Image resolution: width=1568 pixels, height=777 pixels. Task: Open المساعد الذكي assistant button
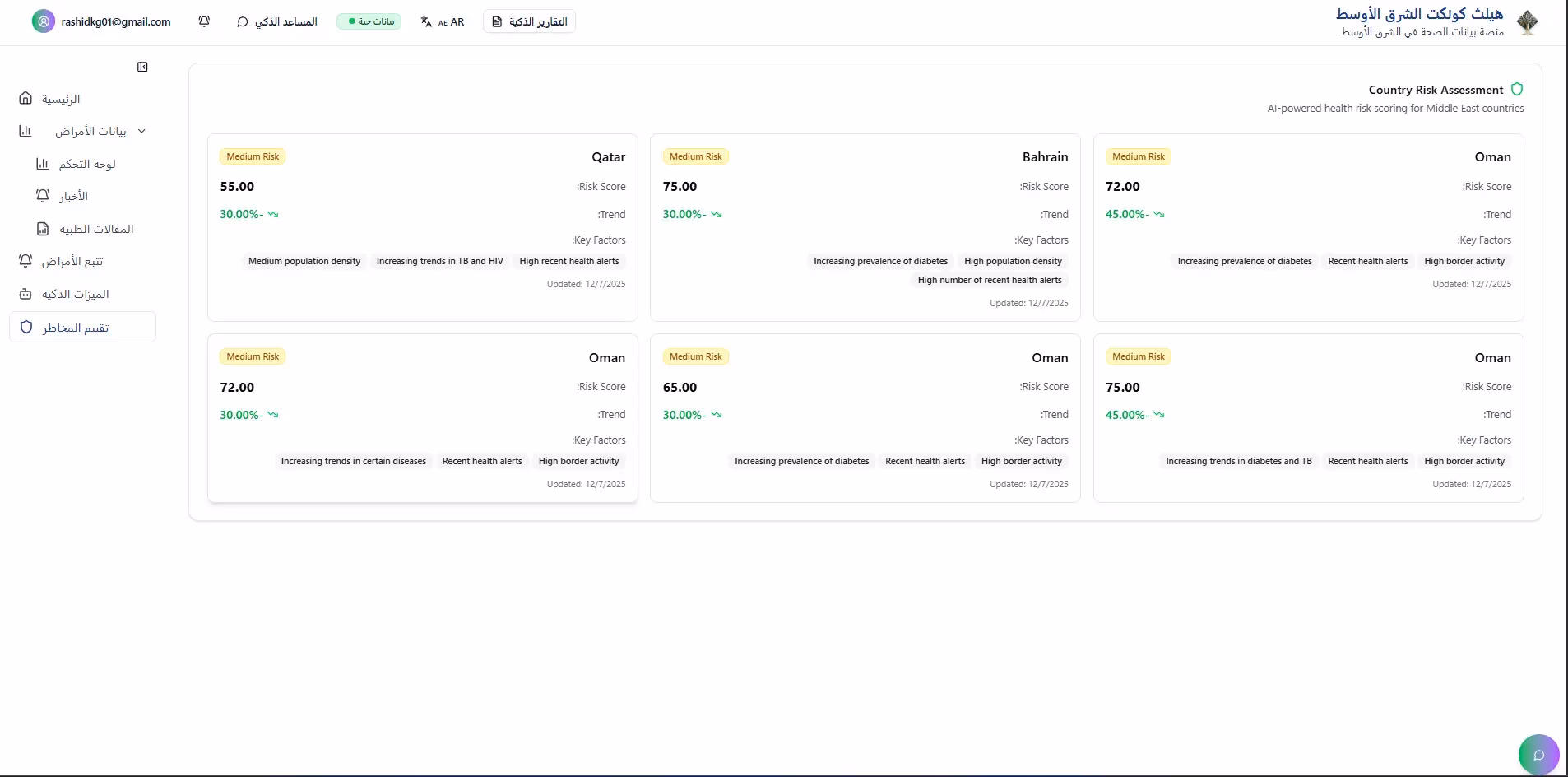point(277,21)
